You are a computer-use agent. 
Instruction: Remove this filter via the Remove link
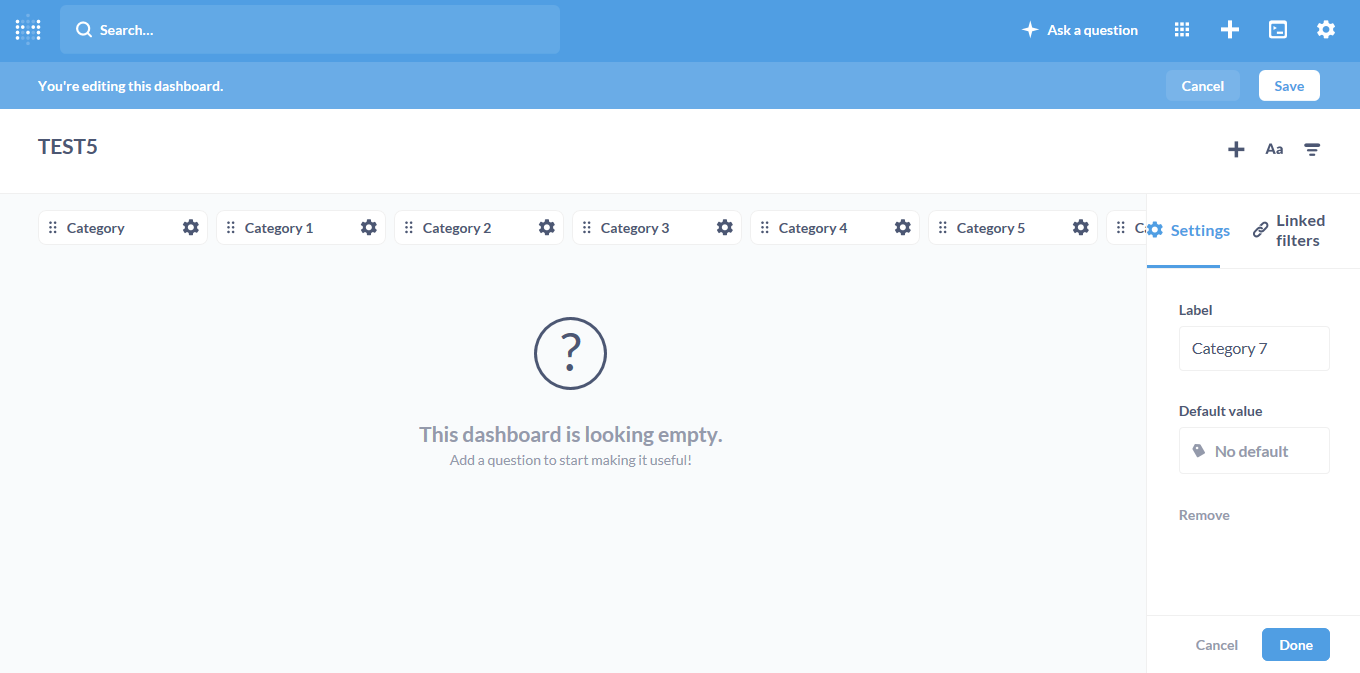[1204, 515]
